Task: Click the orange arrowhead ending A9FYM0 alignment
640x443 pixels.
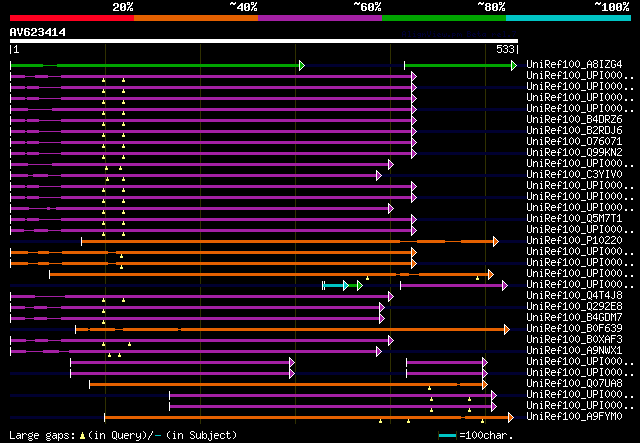Action: (511, 417)
